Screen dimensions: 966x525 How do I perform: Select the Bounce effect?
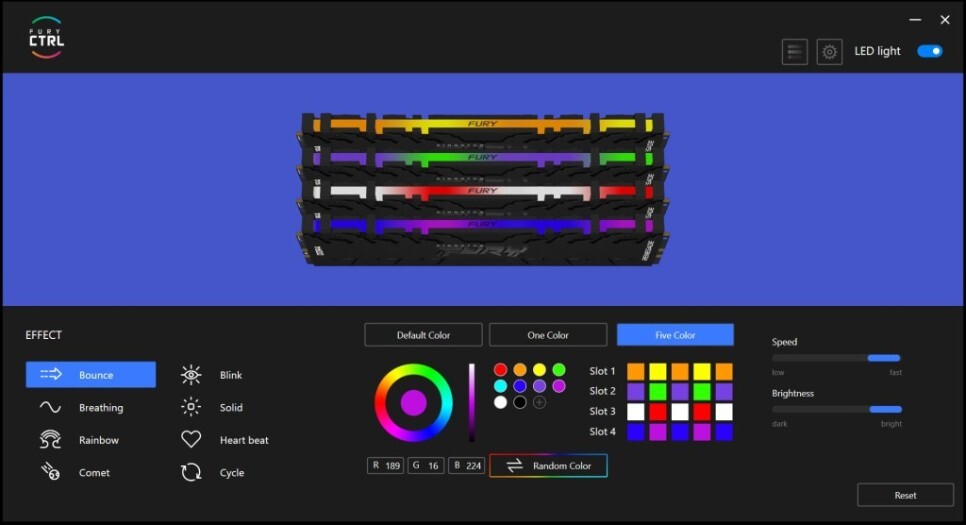coord(91,375)
